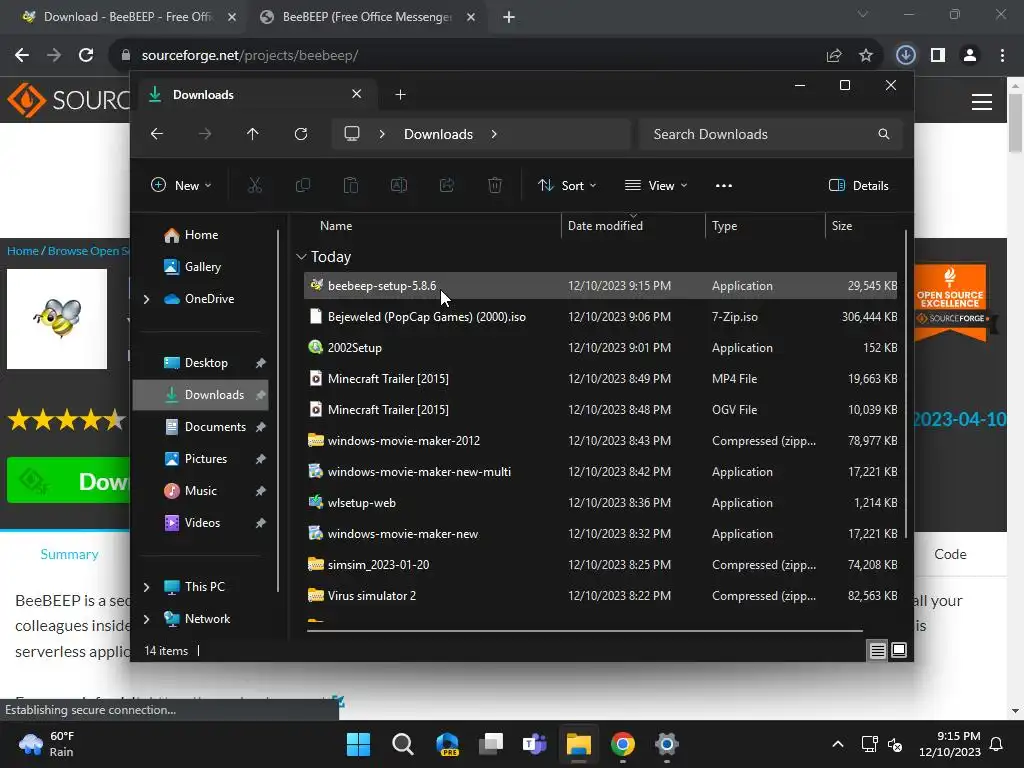Click the Copy icon in Explorer toolbar
The image size is (1024, 768).
click(x=303, y=185)
